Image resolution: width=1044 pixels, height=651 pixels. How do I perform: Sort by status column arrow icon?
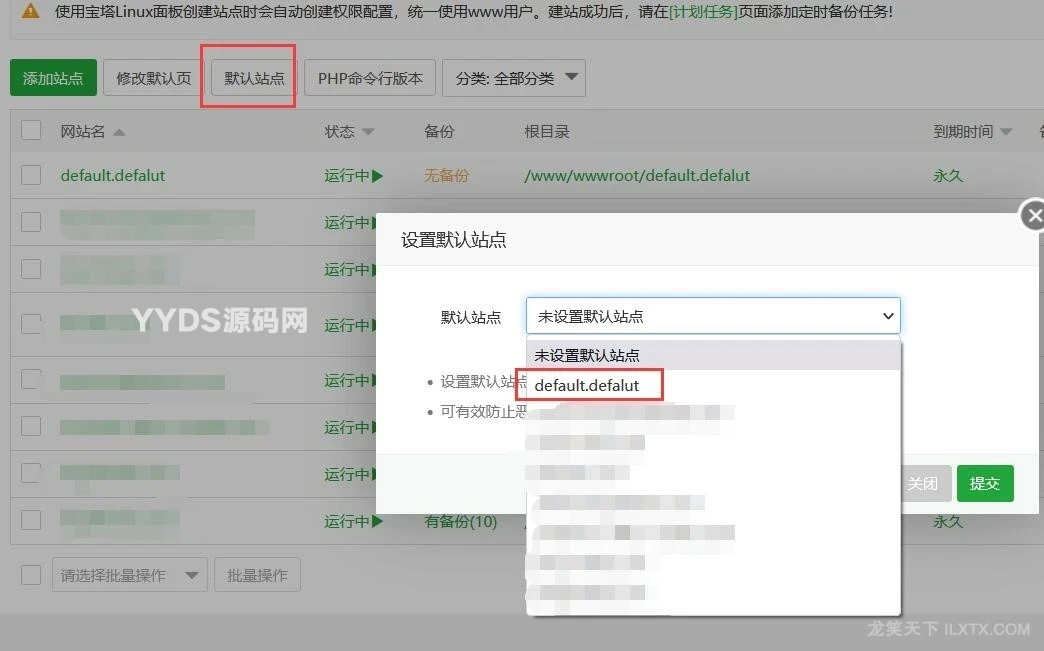tap(368, 132)
